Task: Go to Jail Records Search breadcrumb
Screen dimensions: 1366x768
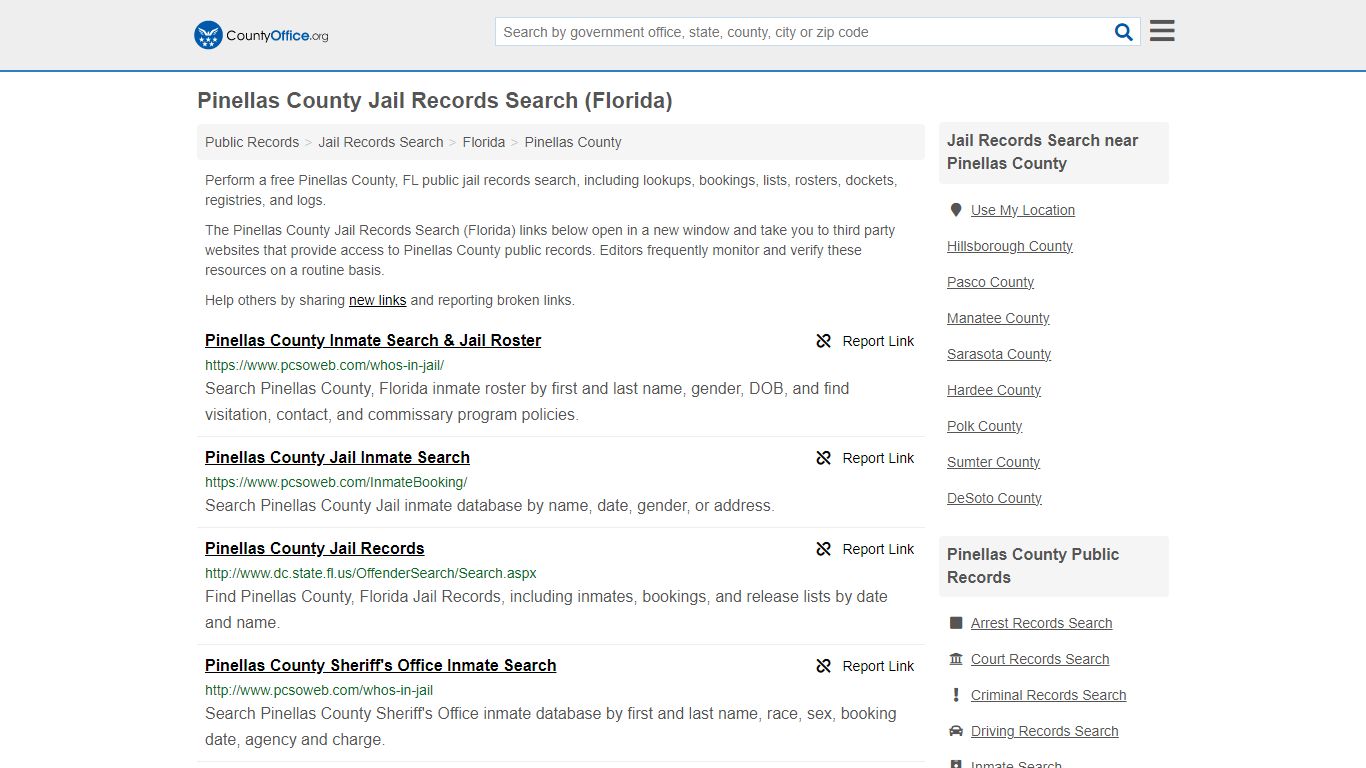Action: [381, 142]
